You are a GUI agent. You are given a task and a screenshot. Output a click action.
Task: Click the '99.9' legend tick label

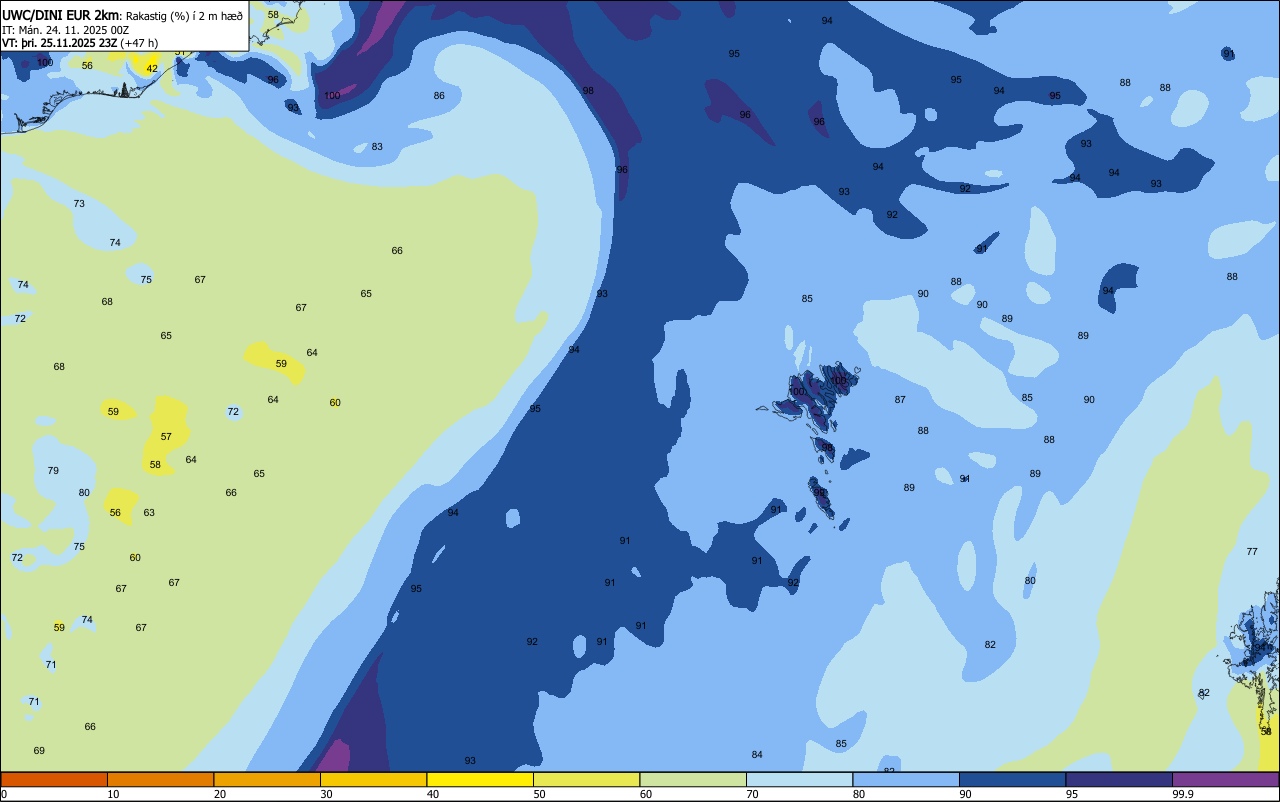(x=1182, y=794)
